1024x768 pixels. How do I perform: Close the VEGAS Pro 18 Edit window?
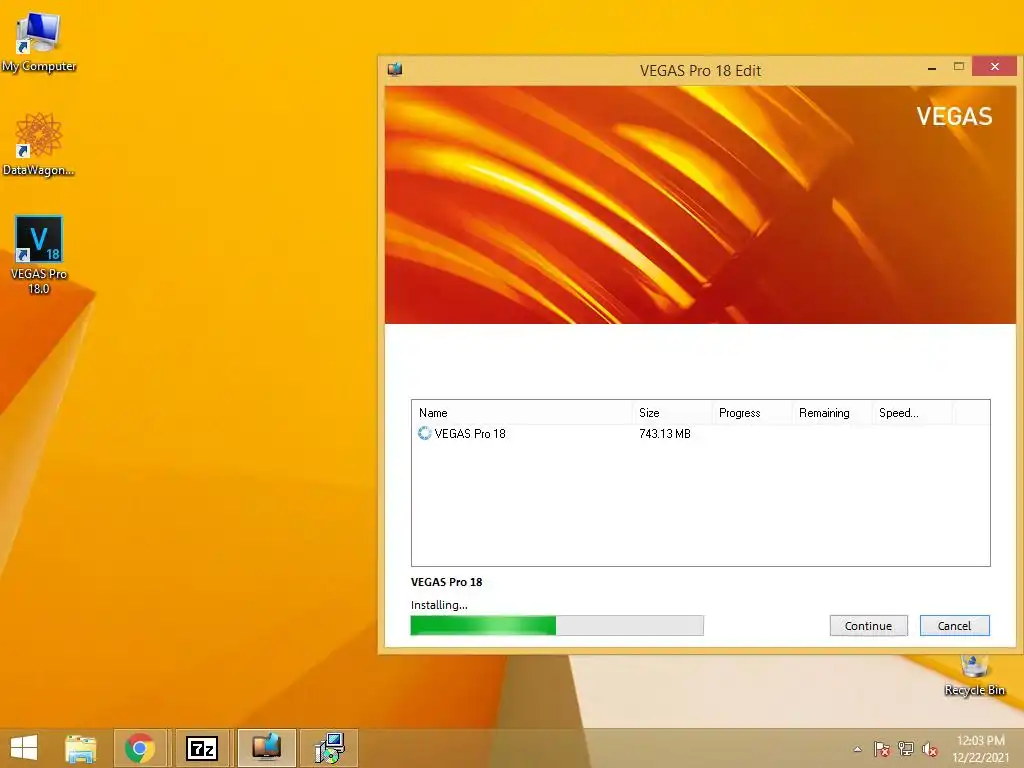[x=995, y=67]
